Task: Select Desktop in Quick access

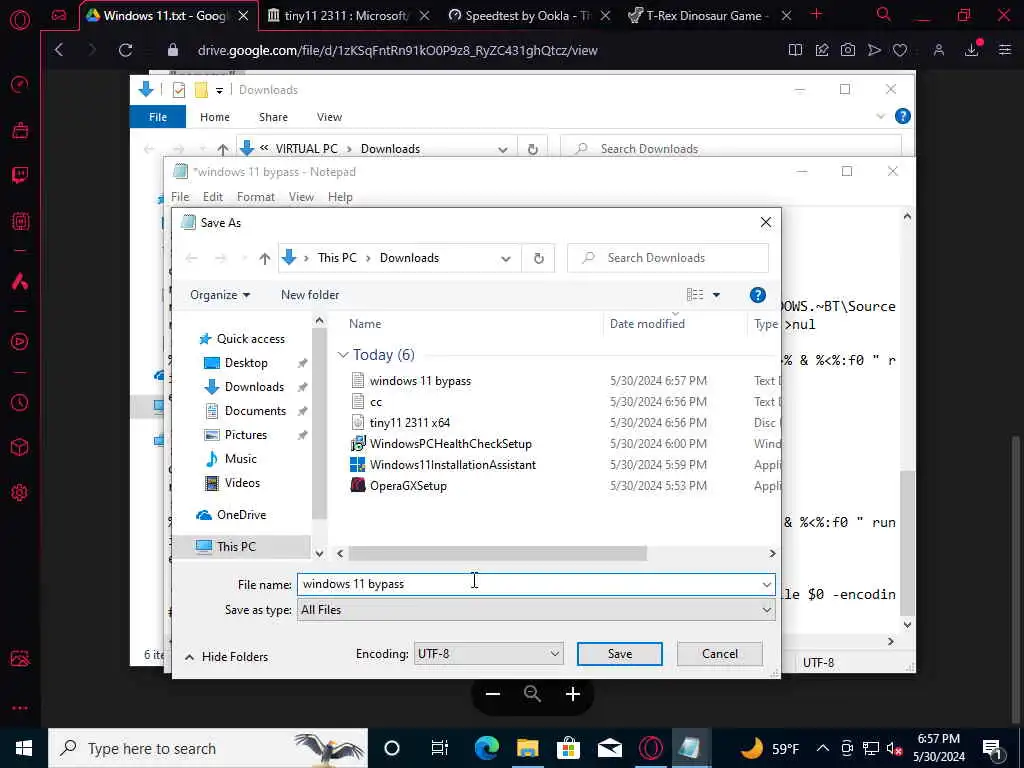Action: pos(246,363)
